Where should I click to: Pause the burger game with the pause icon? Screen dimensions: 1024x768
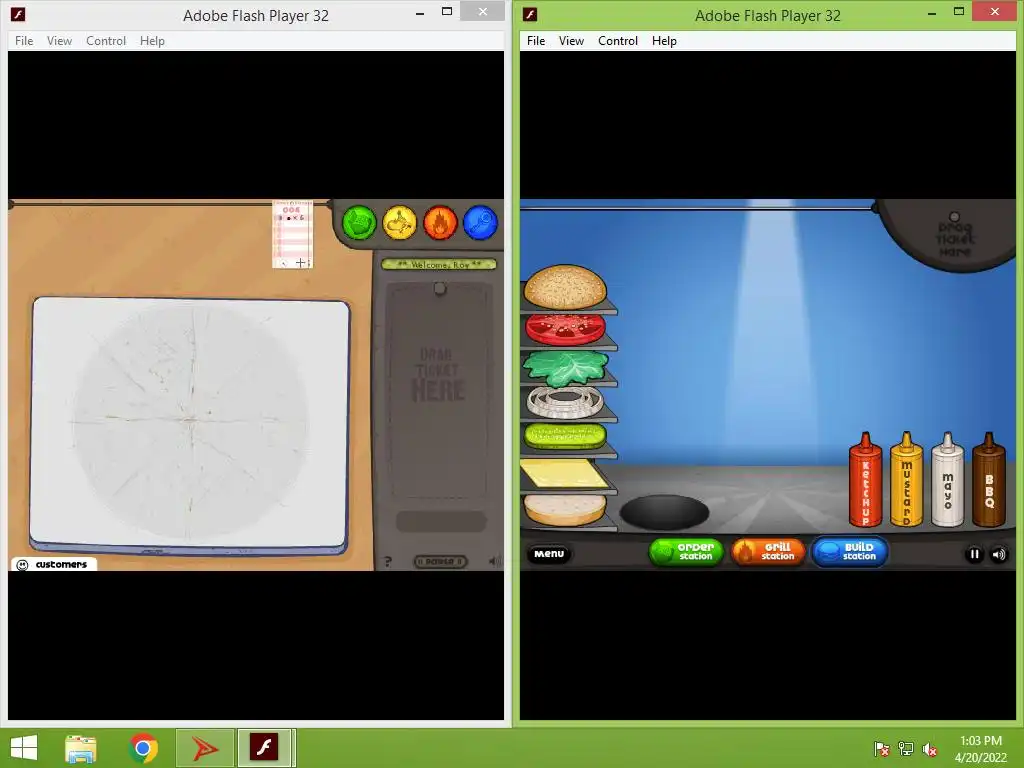coord(974,554)
